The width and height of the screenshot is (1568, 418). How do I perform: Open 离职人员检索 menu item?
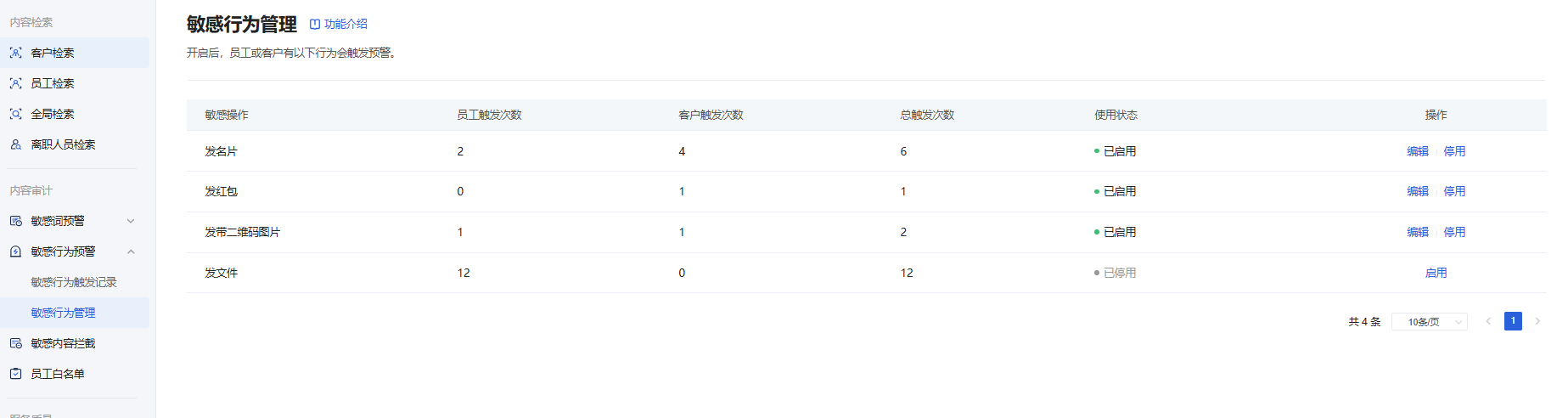[75, 144]
